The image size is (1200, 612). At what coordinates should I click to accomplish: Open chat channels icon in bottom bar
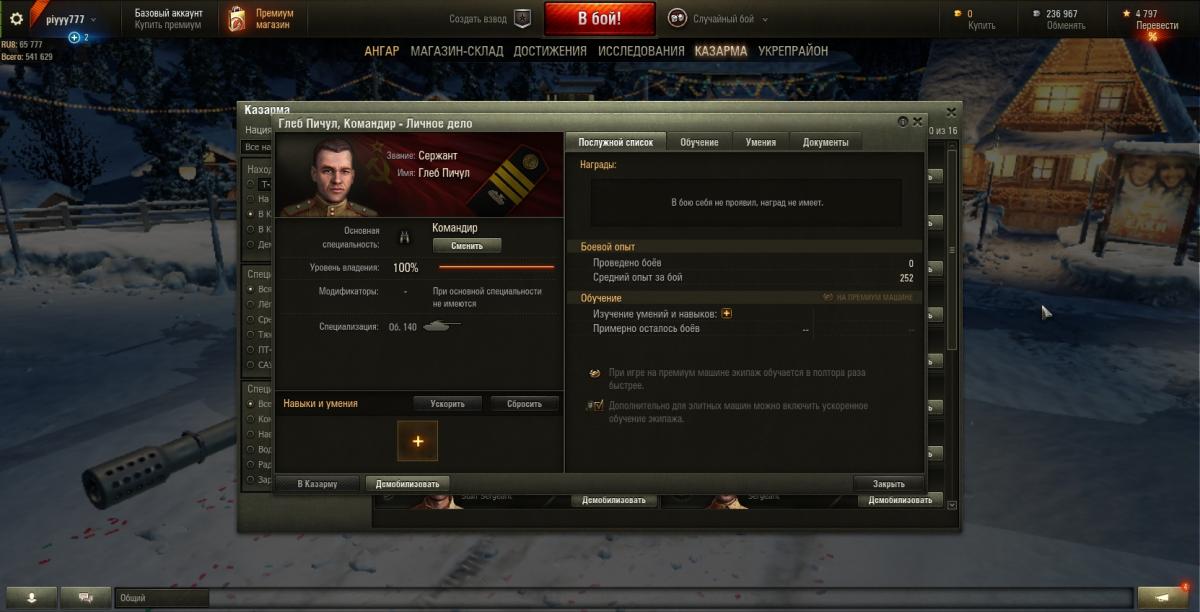tap(85, 597)
